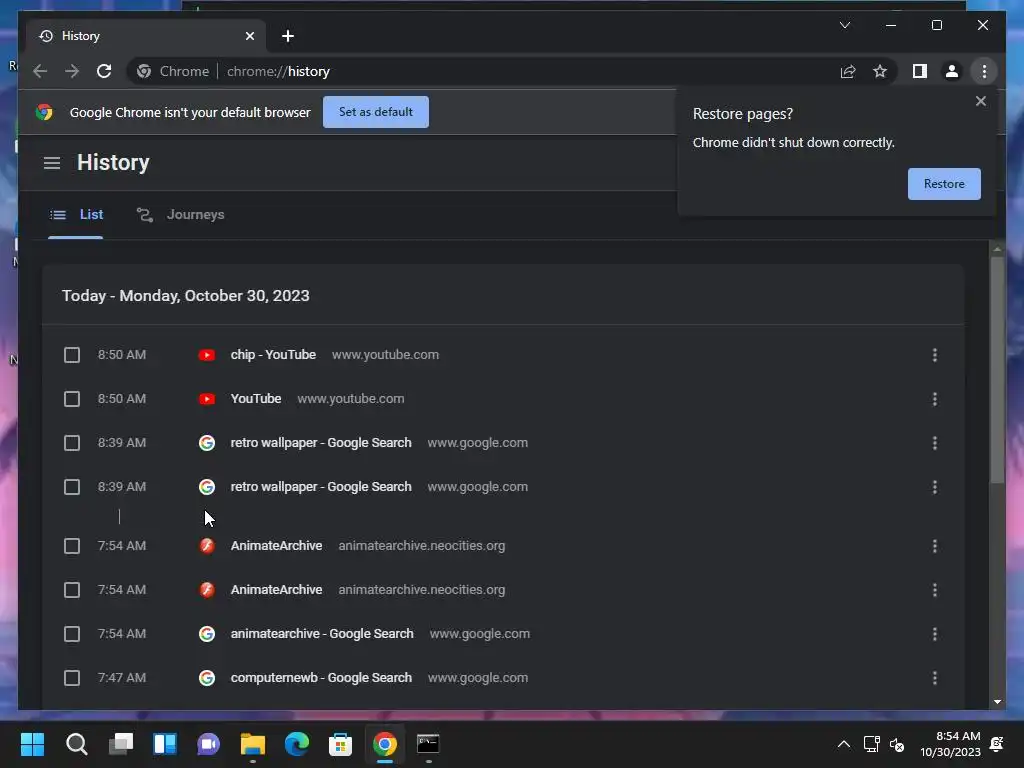Open the History hamburger menu
Screen dimensions: 1024x768
pyautogui.click(x=52, y=163)
